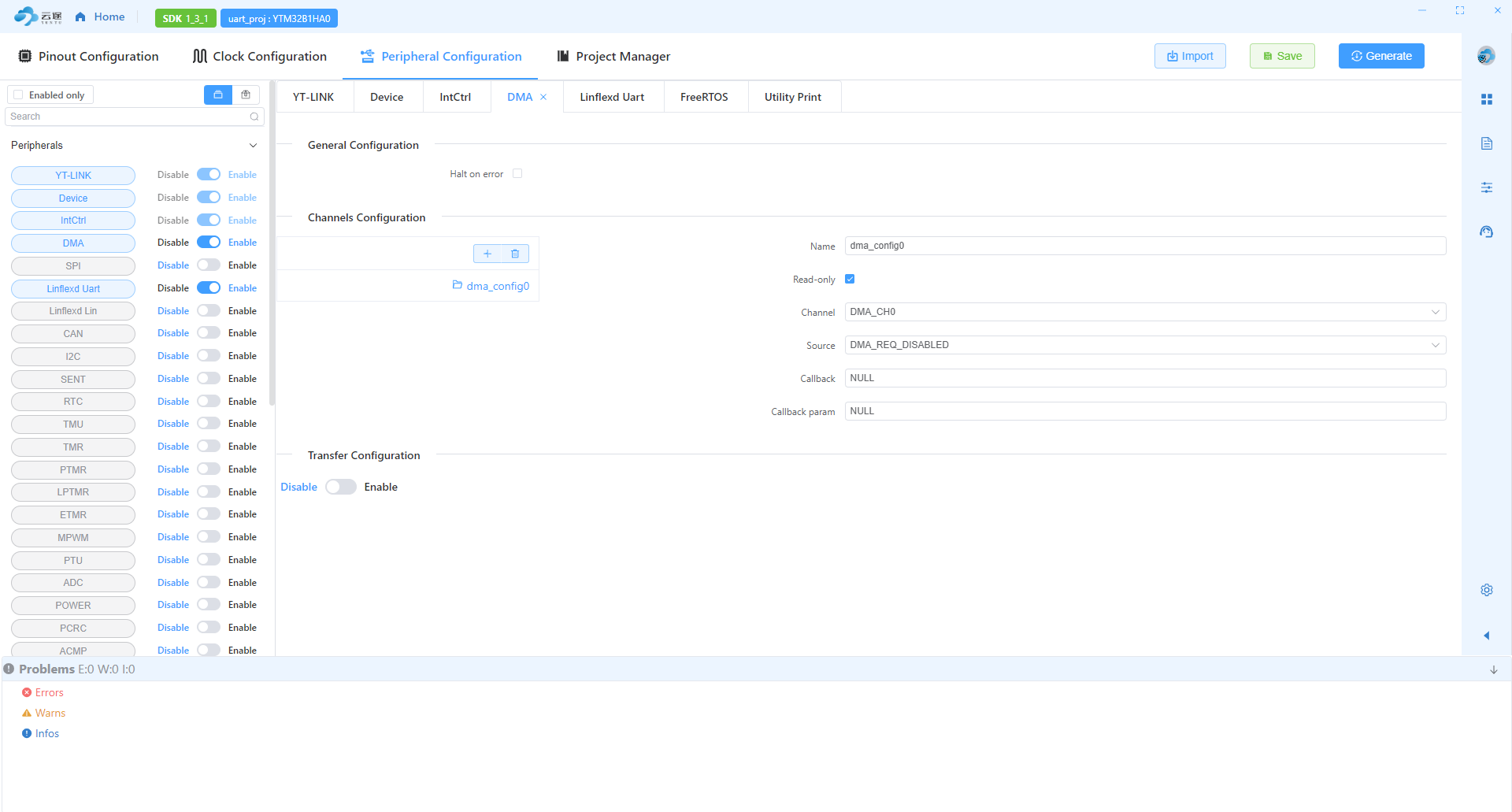Viewport: 1512px width, 812px height.
Task: Check Halt on error checkbox
Action: [x=517, y=174]
